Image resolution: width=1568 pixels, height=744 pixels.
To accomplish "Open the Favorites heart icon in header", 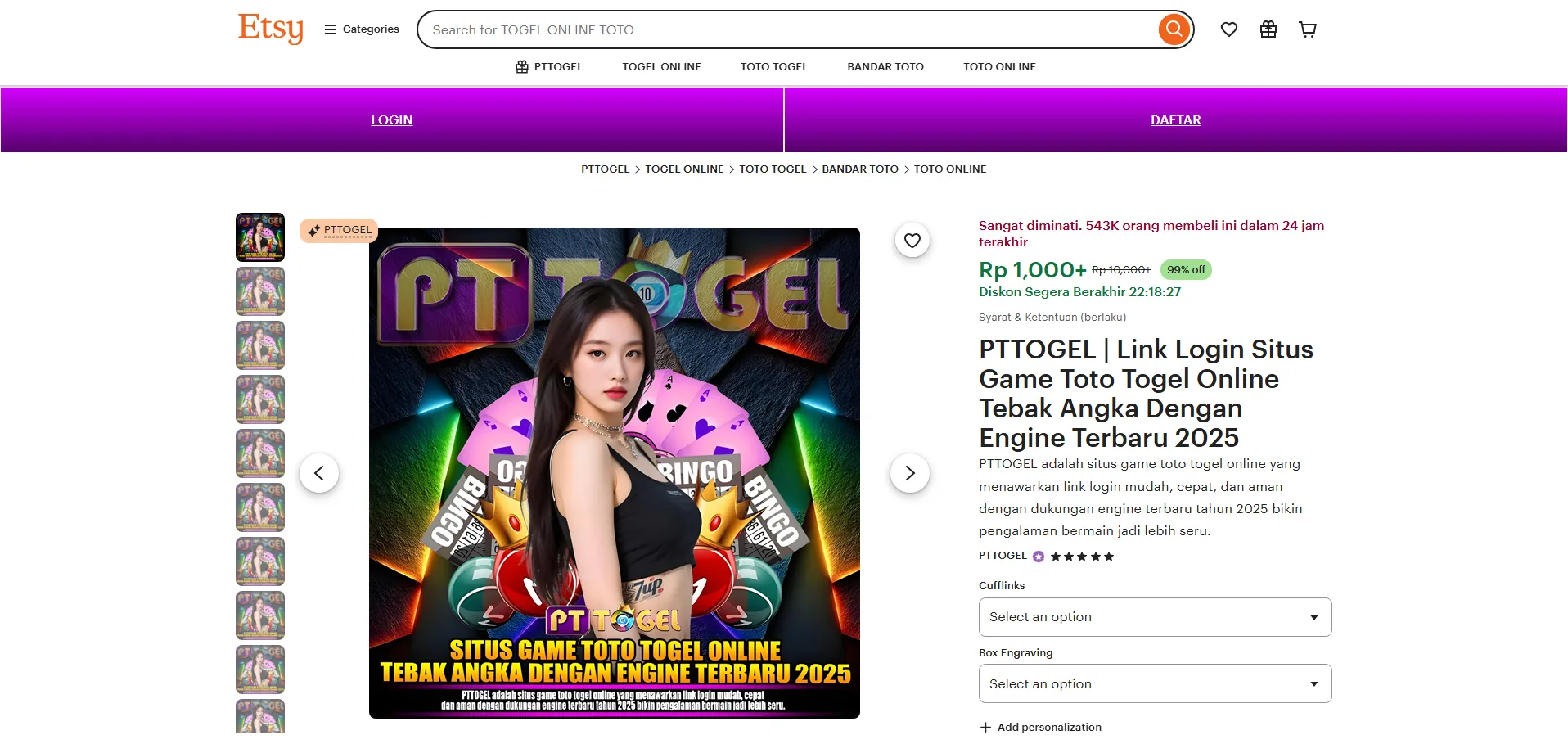I will click(x=1228, y=29).
